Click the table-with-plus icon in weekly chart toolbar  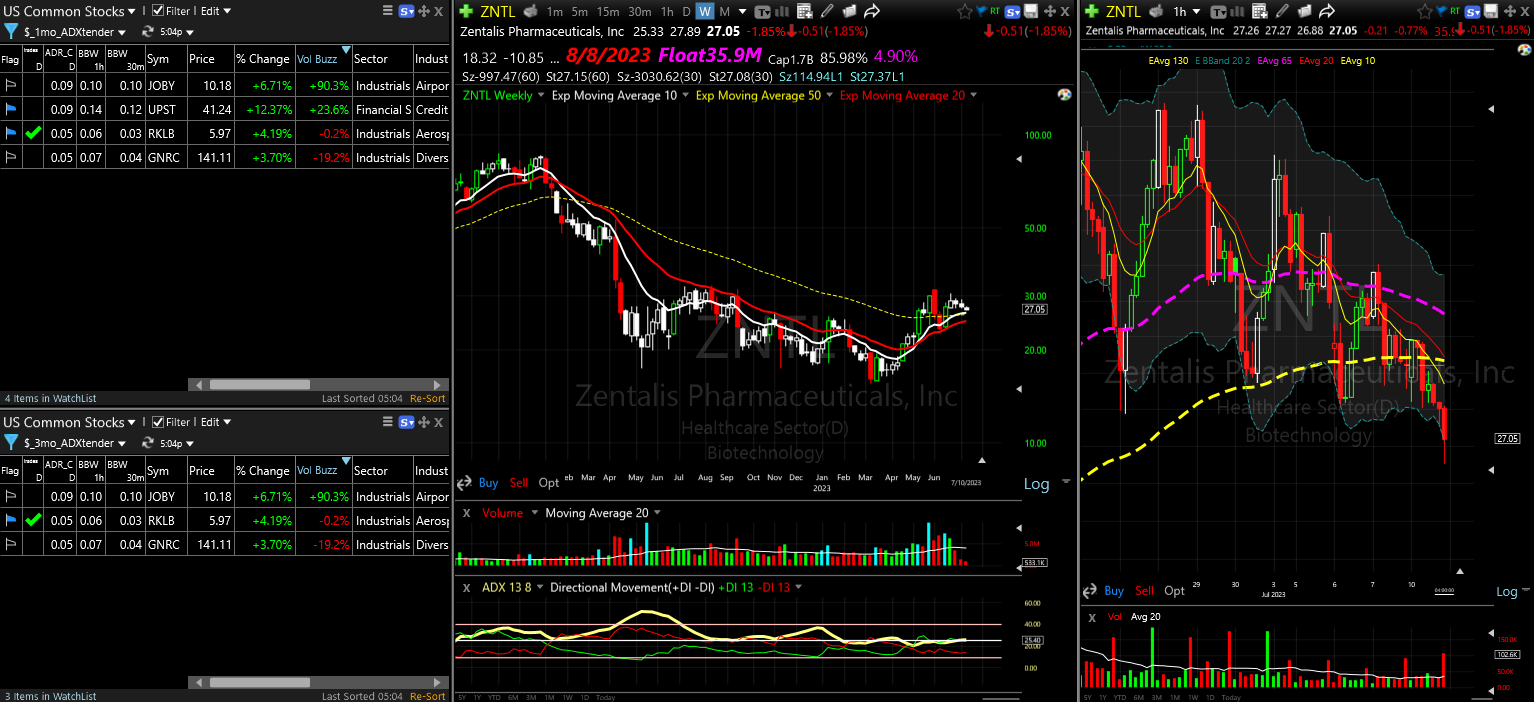pyautogui.click(x=805, y=12)
